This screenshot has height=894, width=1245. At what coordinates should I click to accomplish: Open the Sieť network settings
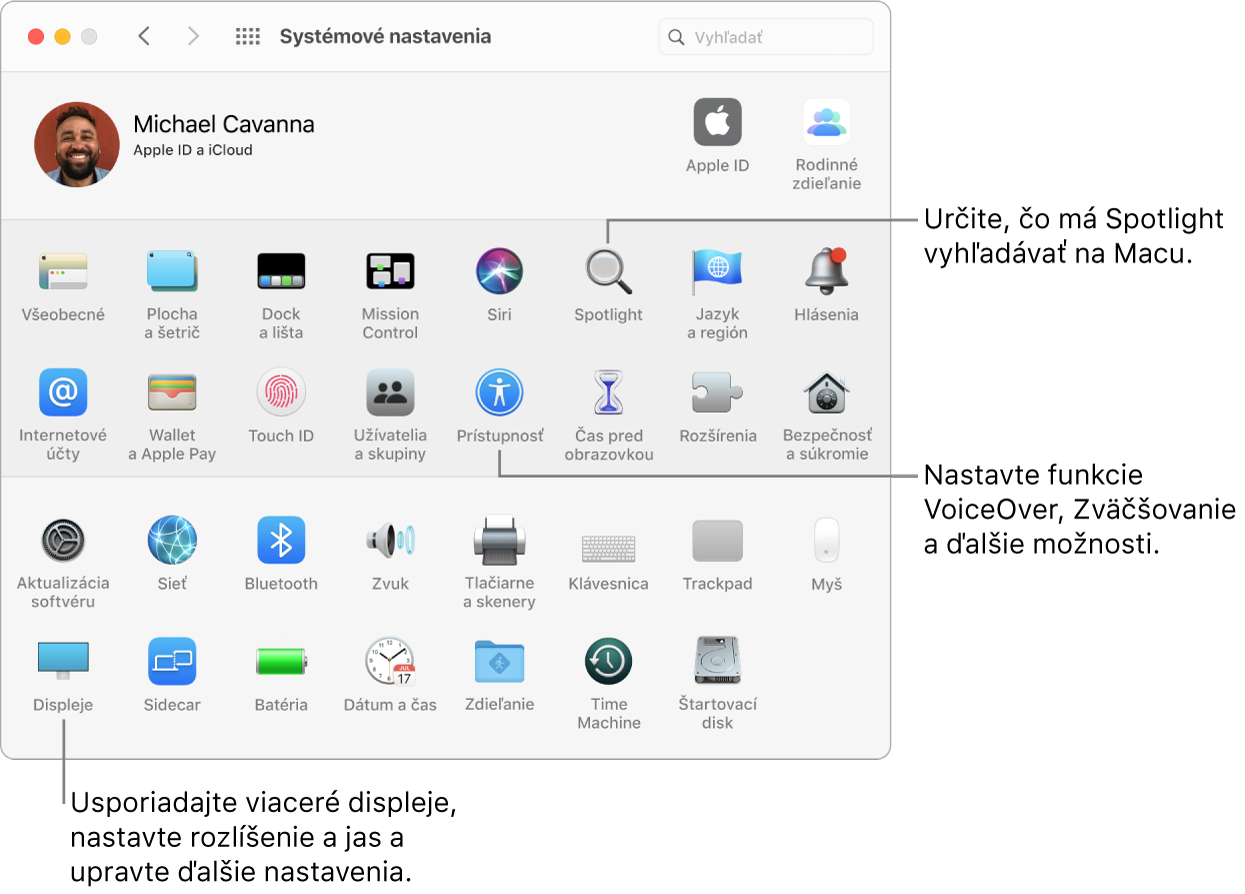[172, 541]
